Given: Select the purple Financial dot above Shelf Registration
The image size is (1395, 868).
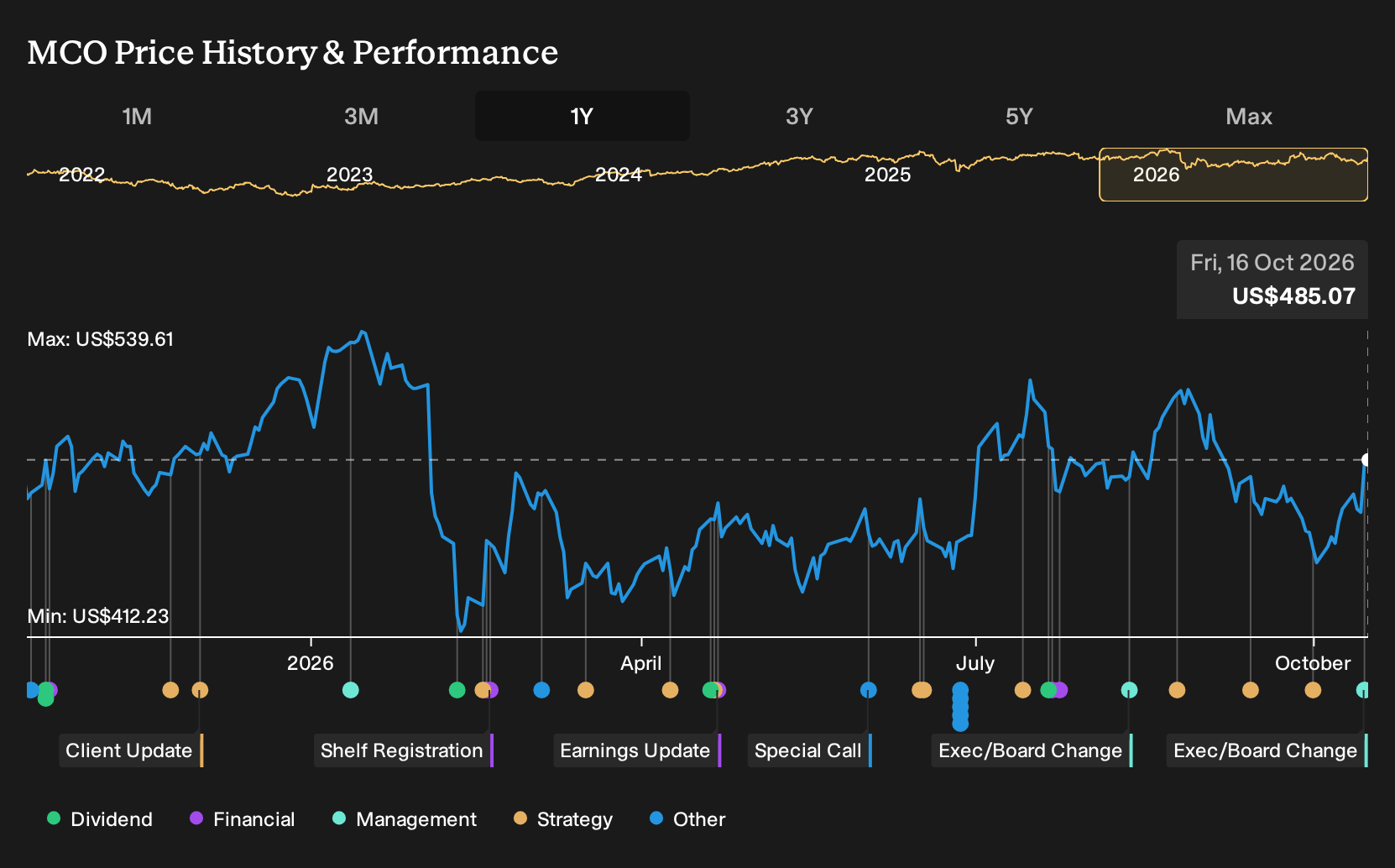Looking at the screenshot, I should (492, 690).
